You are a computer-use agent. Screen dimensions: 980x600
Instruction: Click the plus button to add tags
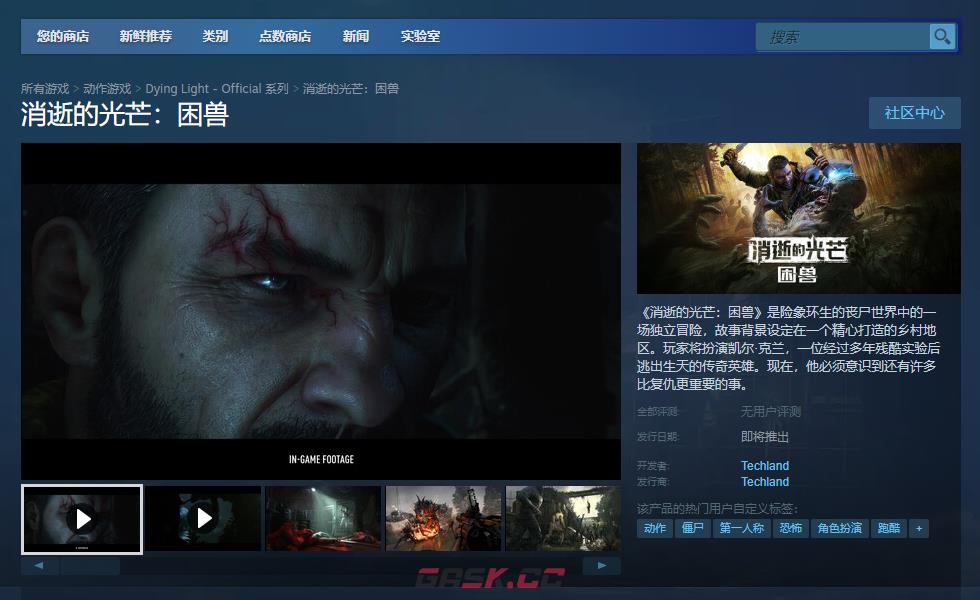coord(919,528)
